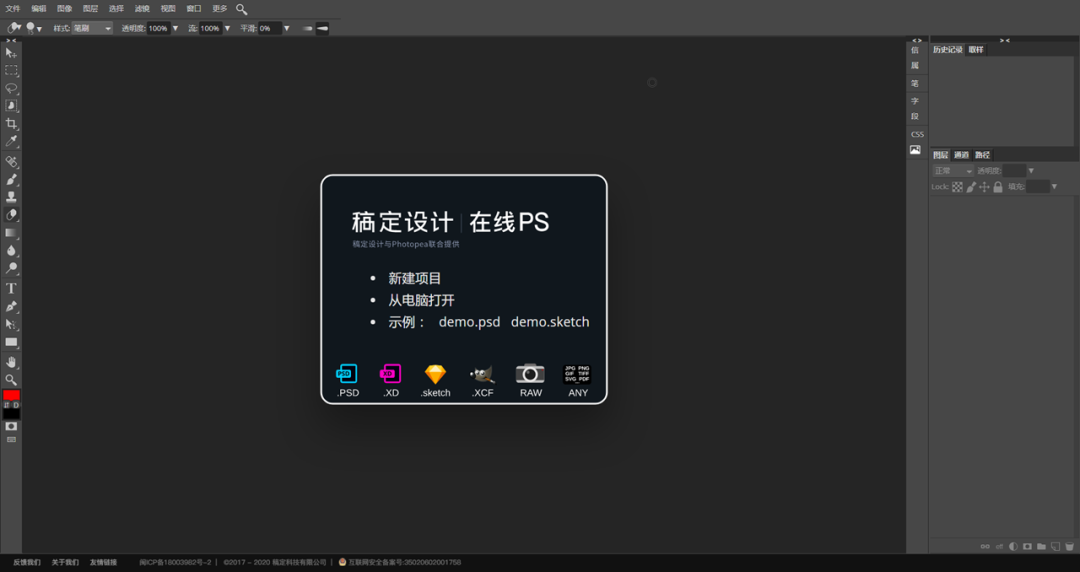Toggle lock all padlock icon
This screenshot has width=1080, height=572.
coord(998,187)
